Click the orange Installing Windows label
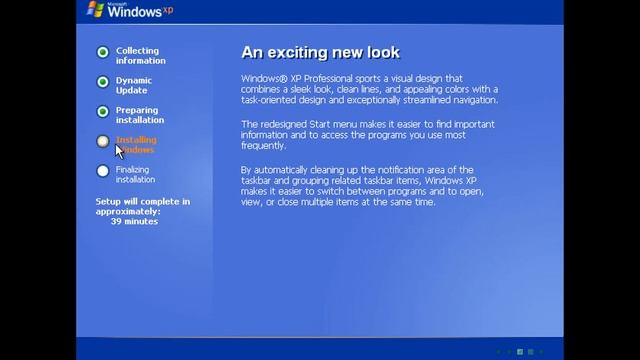 point(136,145)
